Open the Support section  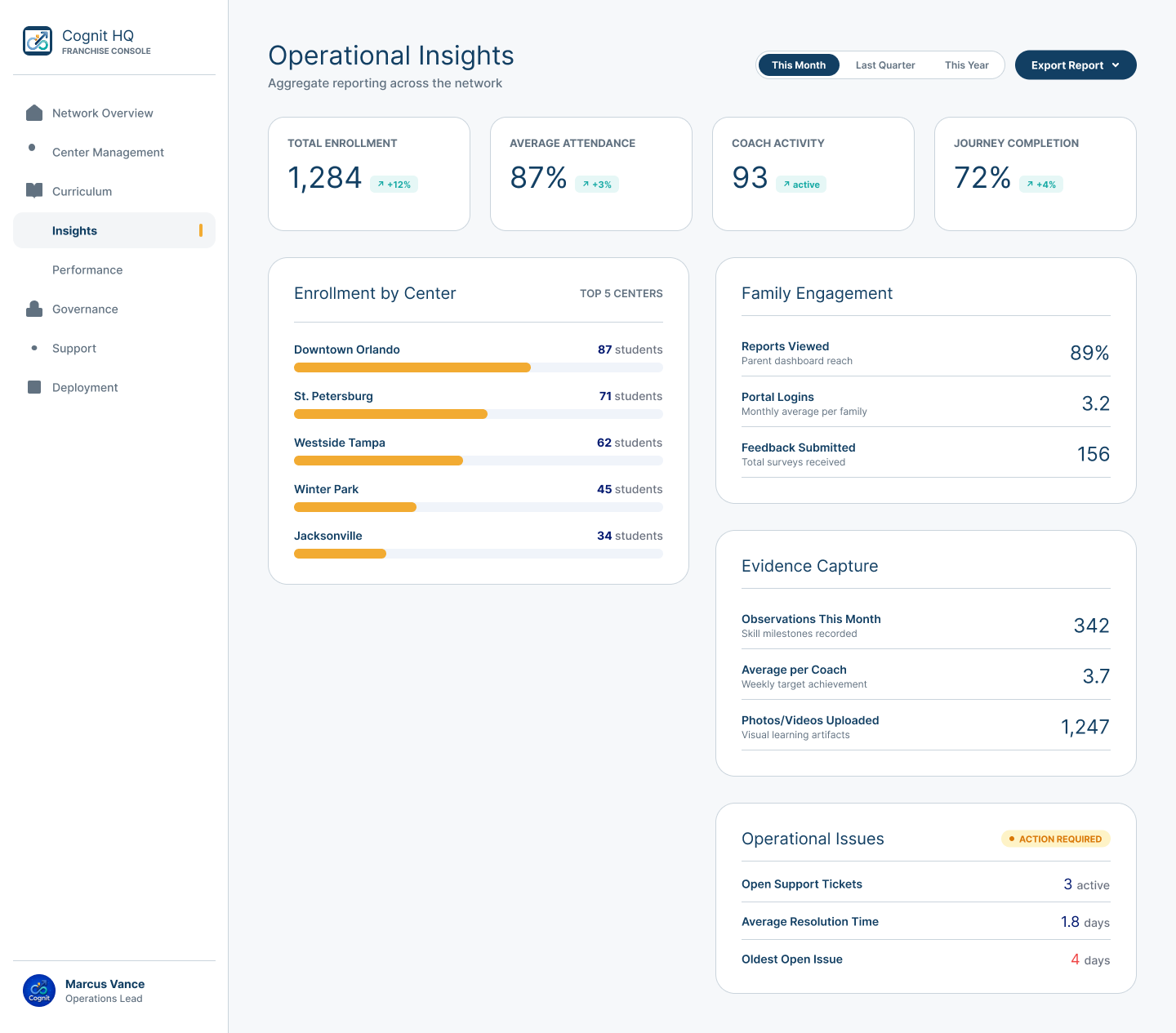[x=114, y=348]
